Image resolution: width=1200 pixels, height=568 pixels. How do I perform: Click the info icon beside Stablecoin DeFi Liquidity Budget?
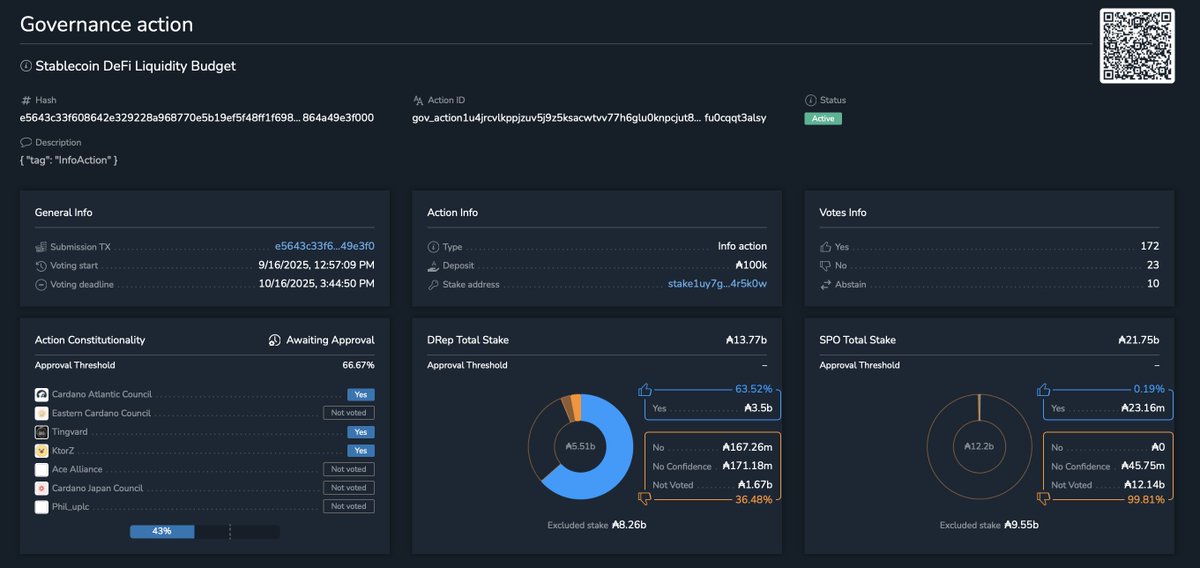click(x=26, y=66)
